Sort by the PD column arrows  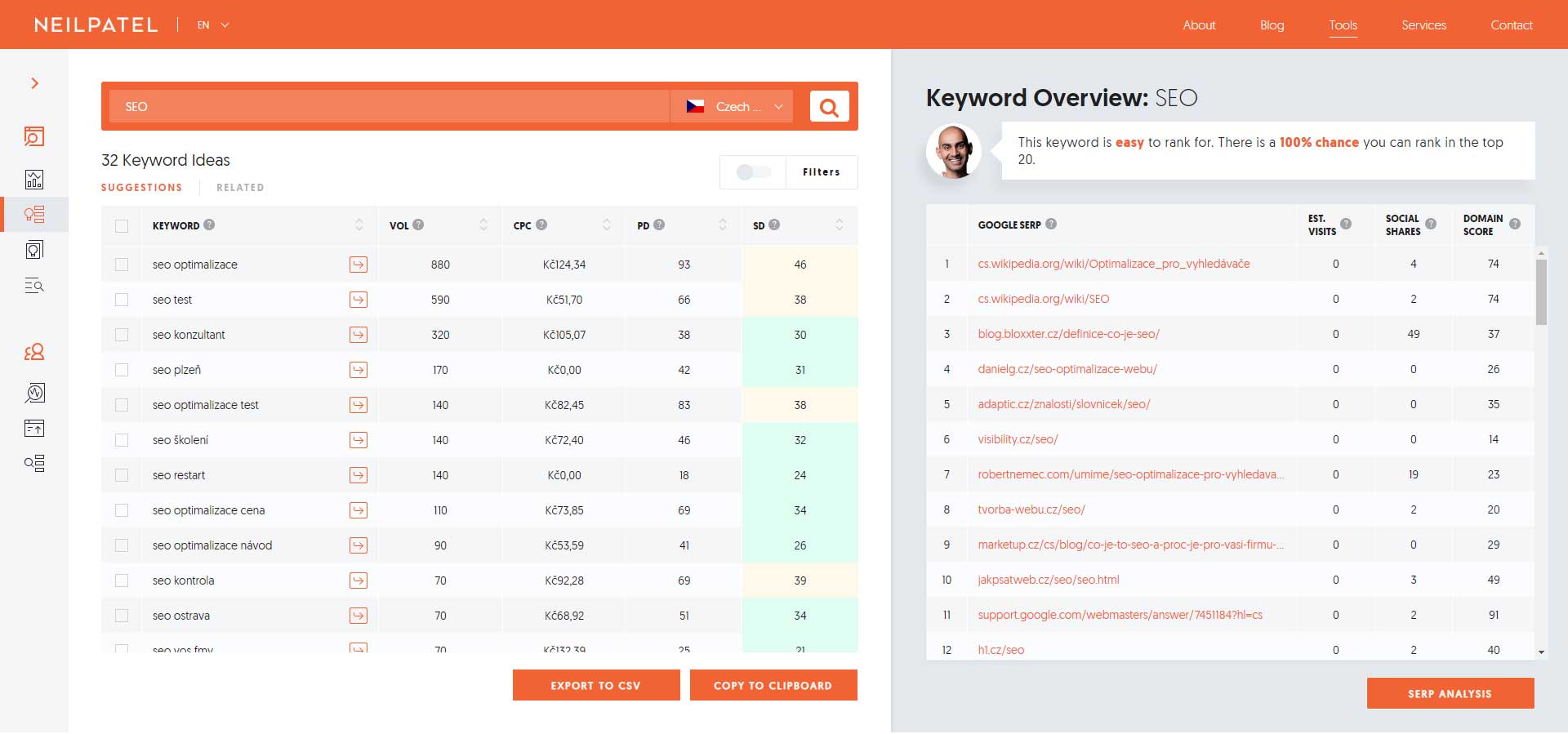(x=723, y=225)
